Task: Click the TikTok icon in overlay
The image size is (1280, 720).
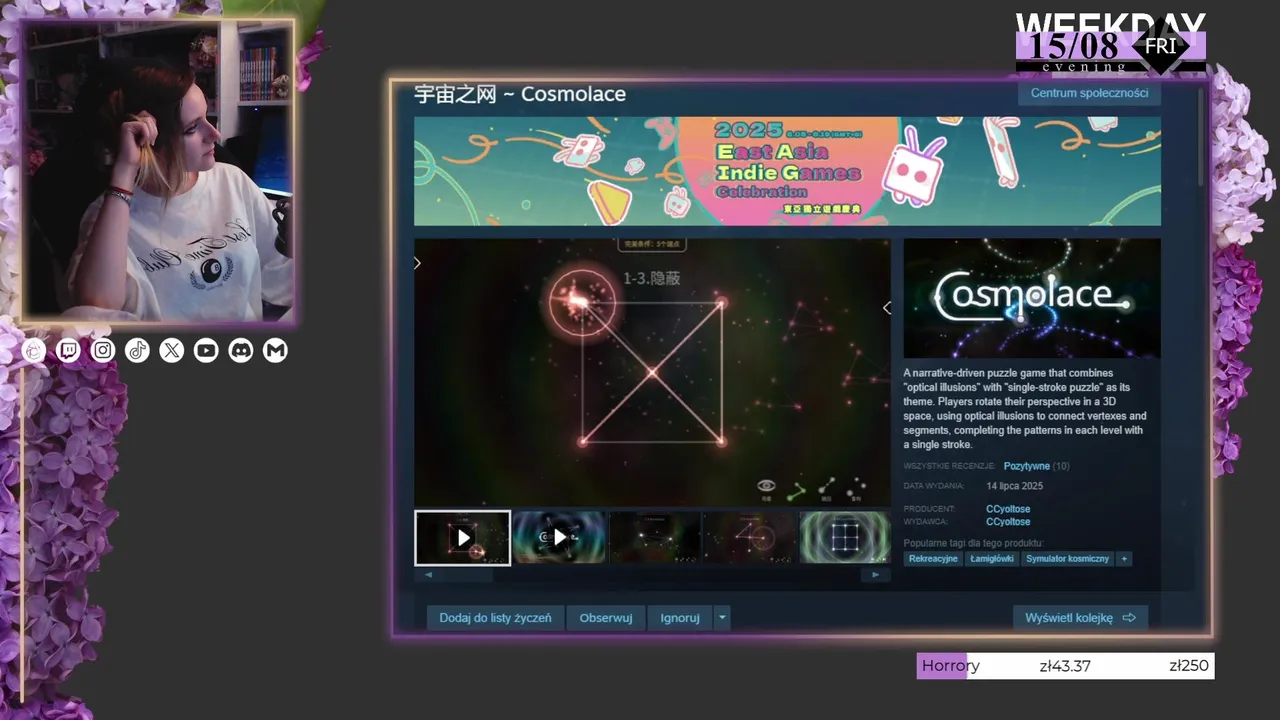Action: pos(137,350)
